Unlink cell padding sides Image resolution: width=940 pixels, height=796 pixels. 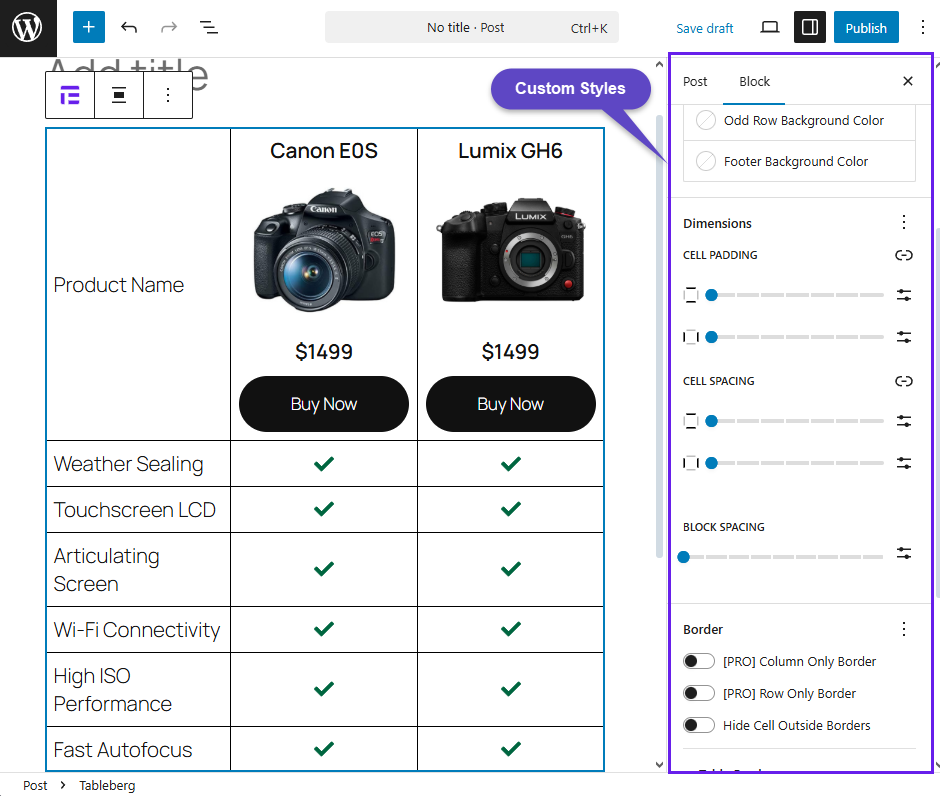[904, 255]
